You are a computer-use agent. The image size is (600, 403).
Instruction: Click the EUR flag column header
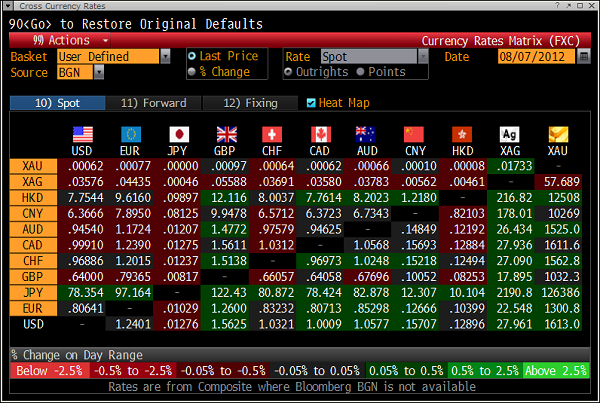point(132,135)
